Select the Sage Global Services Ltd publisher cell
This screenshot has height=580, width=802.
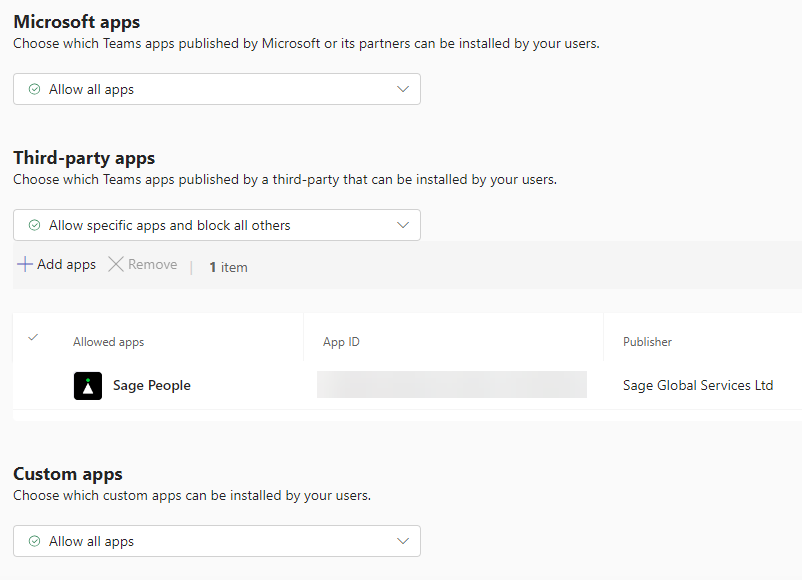698,386
